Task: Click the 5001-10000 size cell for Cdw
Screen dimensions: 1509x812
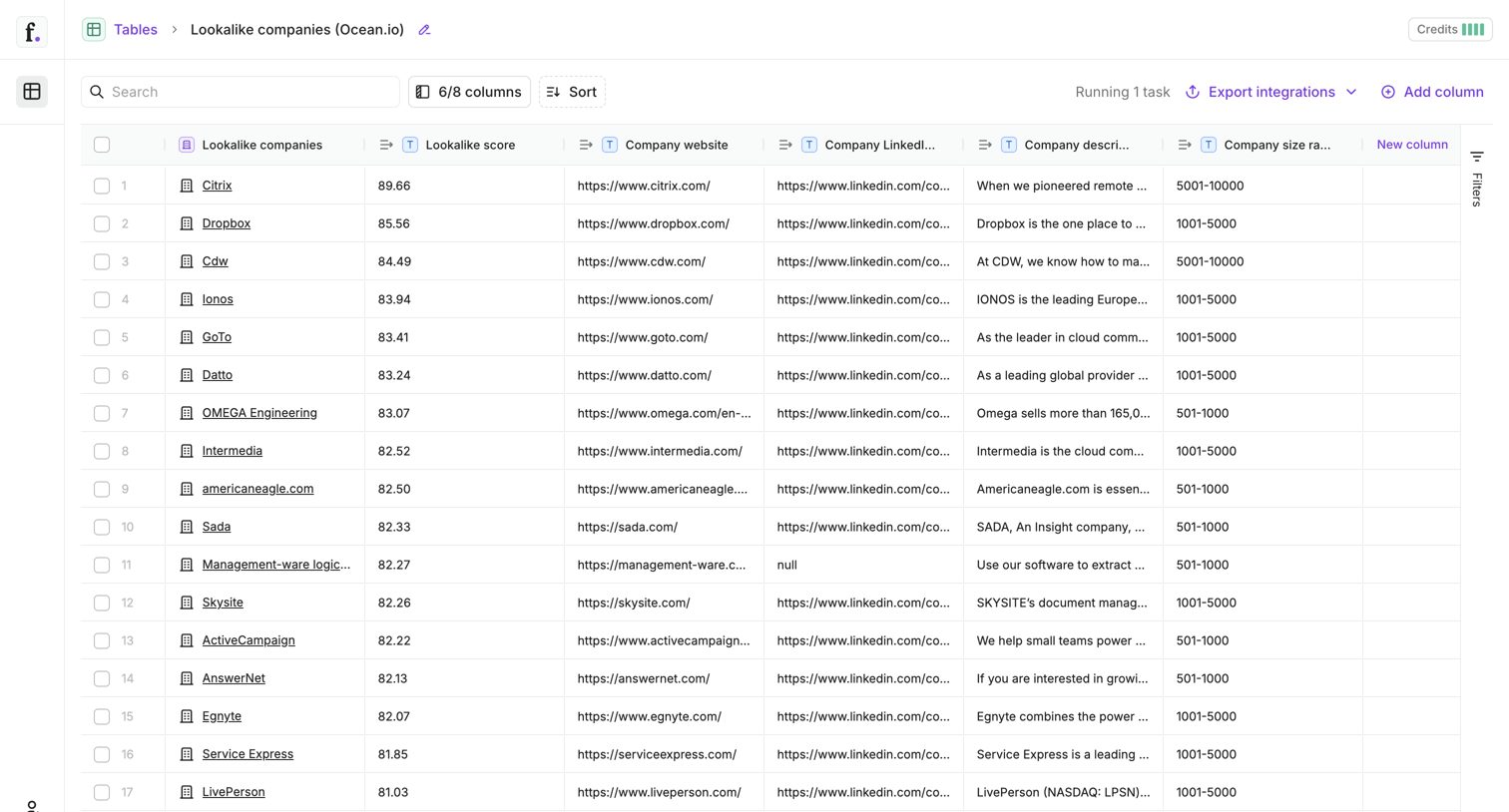Action: tap(1263, 261)
